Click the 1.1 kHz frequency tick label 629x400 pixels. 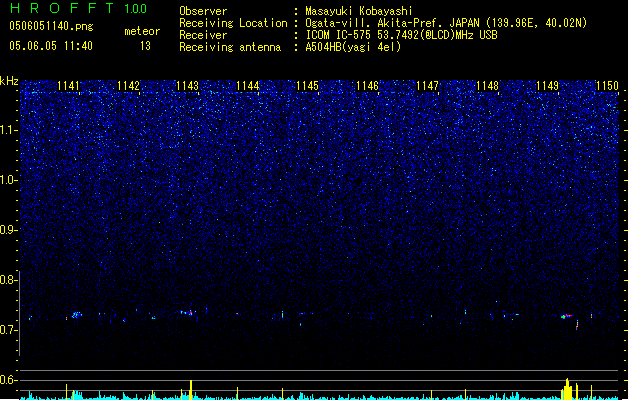[x=9, y=130]
